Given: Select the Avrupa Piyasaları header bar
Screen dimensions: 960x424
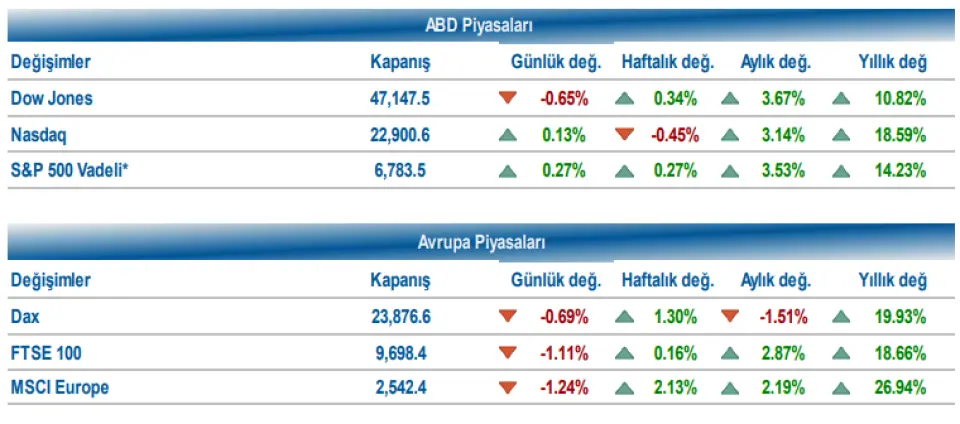Looking at the screenshot, I should 480,243.
